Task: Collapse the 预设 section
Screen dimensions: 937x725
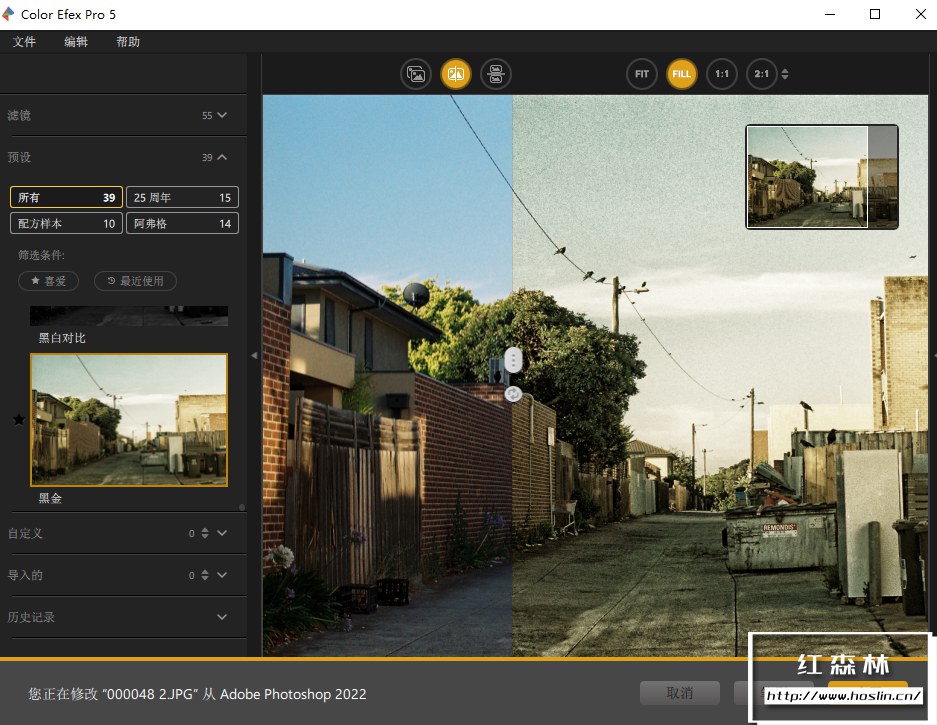Action: click(222, 157)
